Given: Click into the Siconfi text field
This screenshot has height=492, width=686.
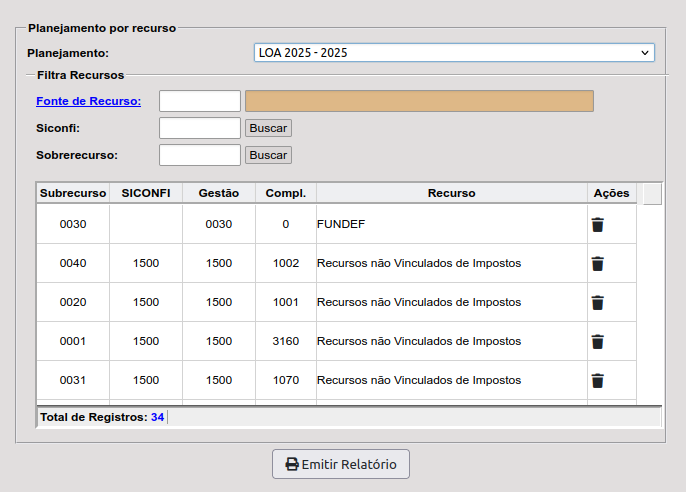Looking at the screenshot, I should (200, 128).
